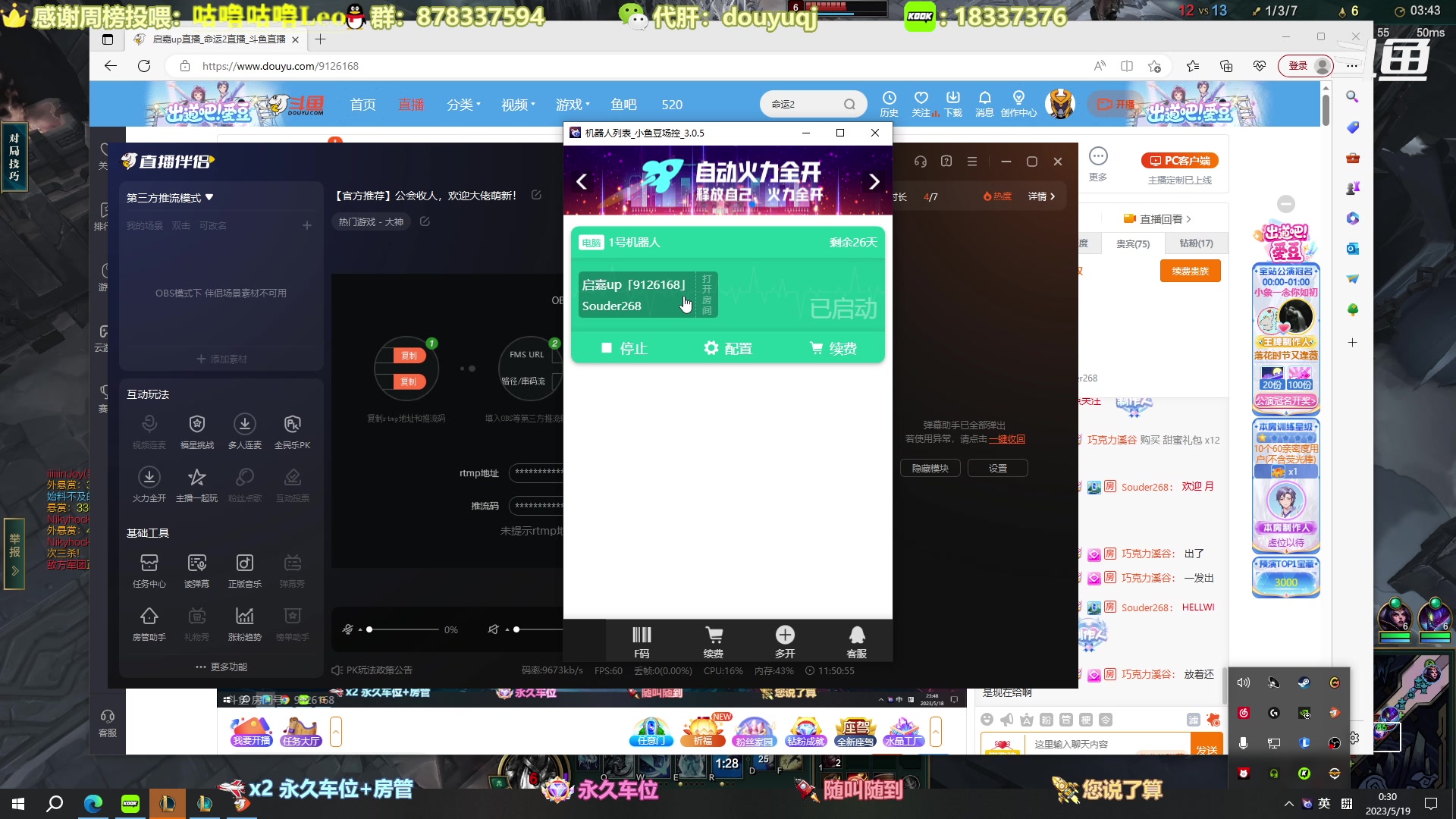Open 多人连麦 interactive tool
The width and height of the screenshot is (1456, 819).
click(x=245, y=431)
